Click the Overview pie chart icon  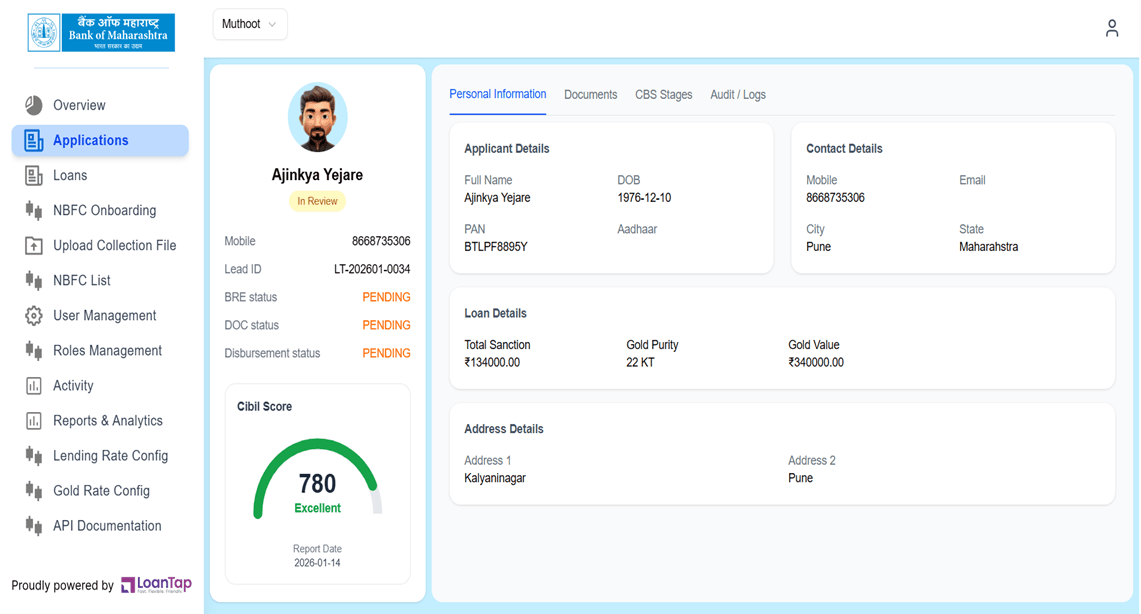pyautogui.click(x=34, y=105)
